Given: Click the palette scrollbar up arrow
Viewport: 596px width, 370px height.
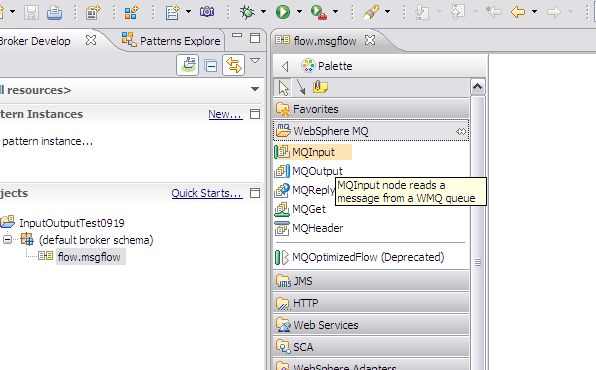Looking at the screenshot, I should [477, 87].
